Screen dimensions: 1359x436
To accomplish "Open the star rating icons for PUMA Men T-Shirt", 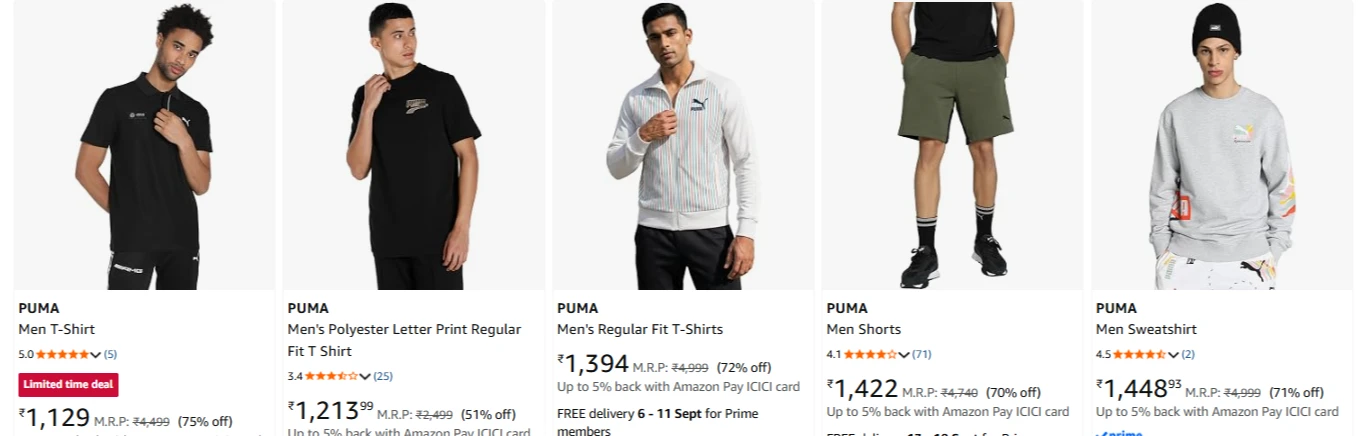I will 62,354.
